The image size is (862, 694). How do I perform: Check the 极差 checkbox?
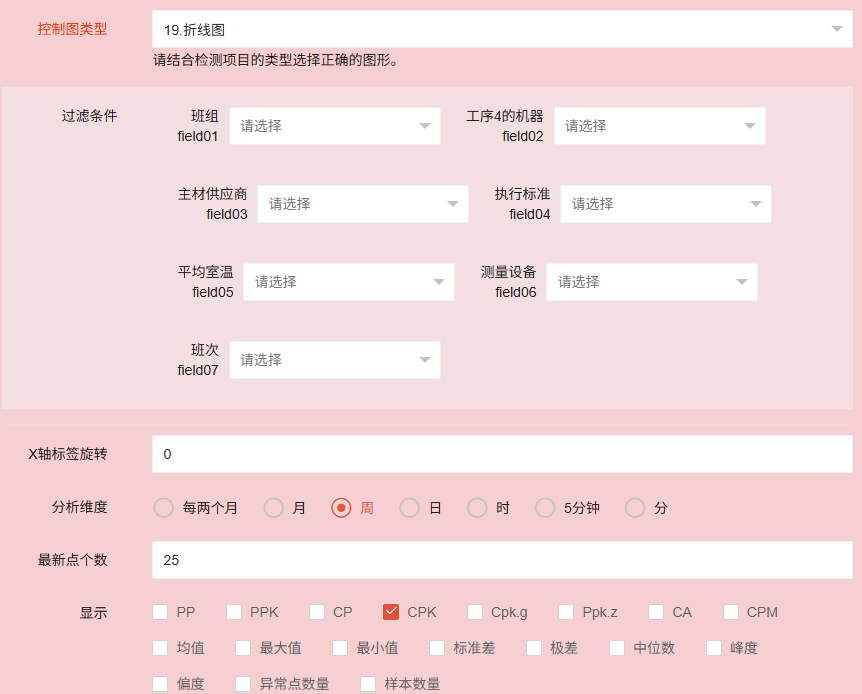(x=534, y=648)
